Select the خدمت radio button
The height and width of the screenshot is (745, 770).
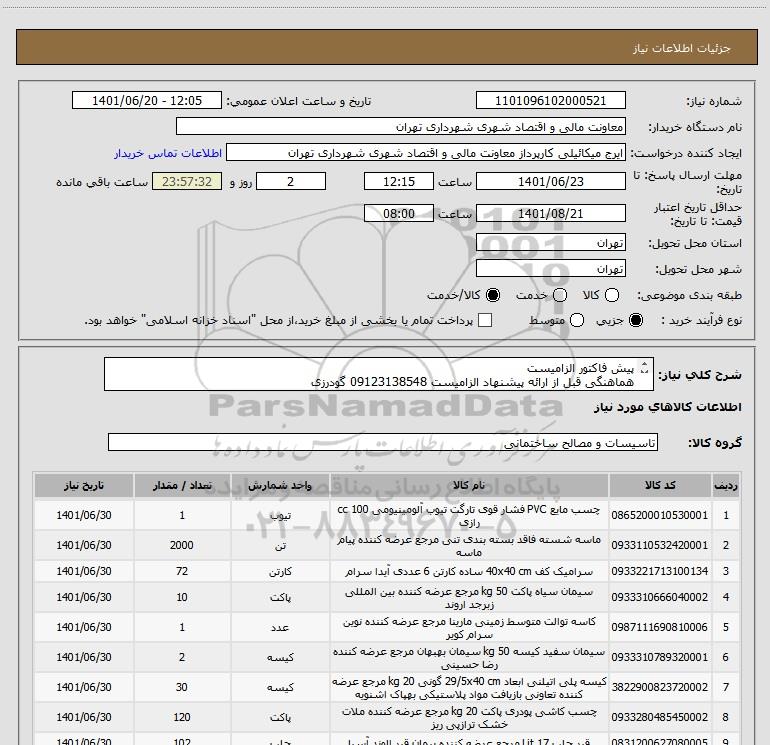pyautogui.click(x=560, y=295)
